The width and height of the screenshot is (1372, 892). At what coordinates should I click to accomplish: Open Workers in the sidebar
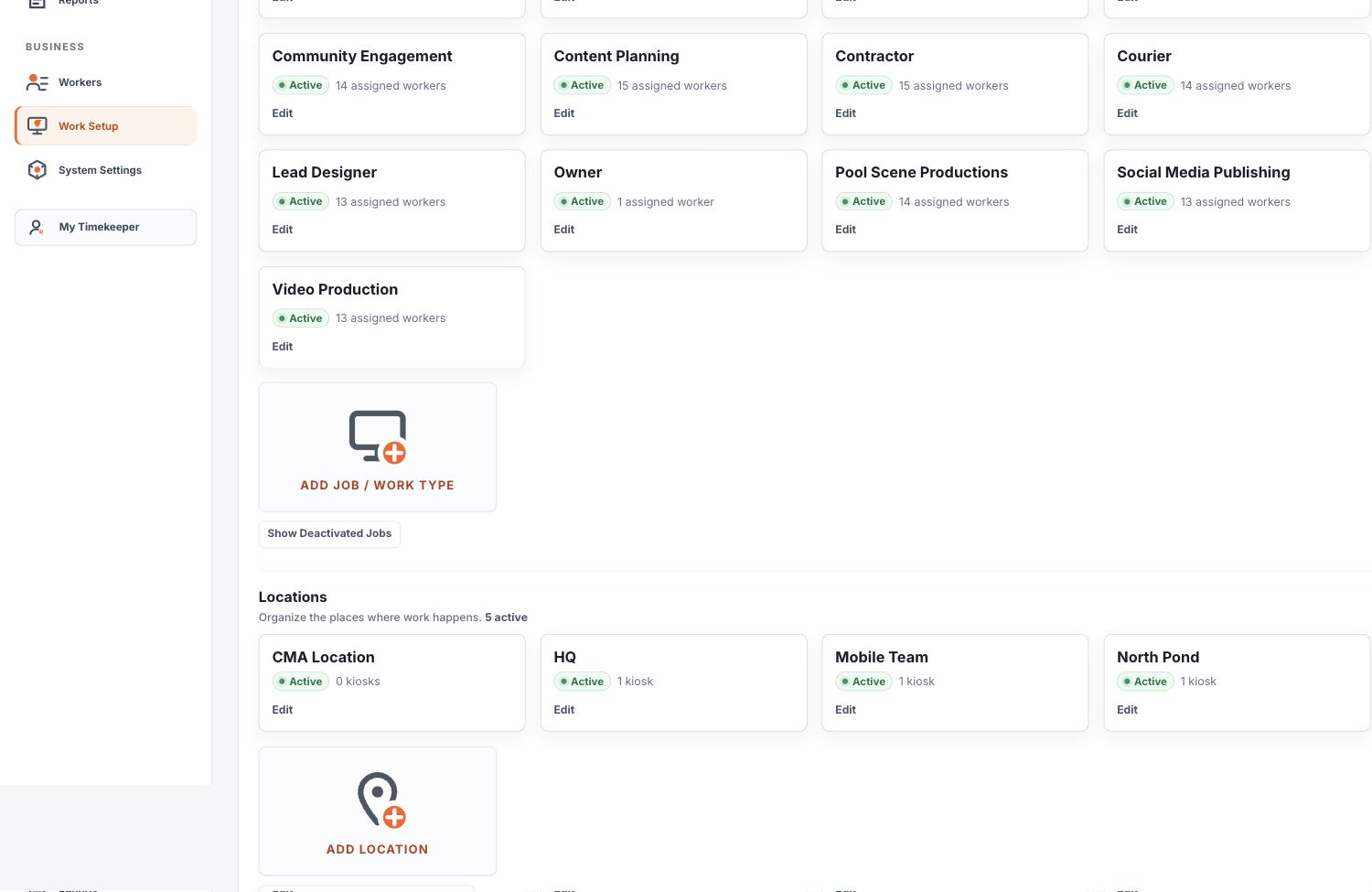click(105, 82)
